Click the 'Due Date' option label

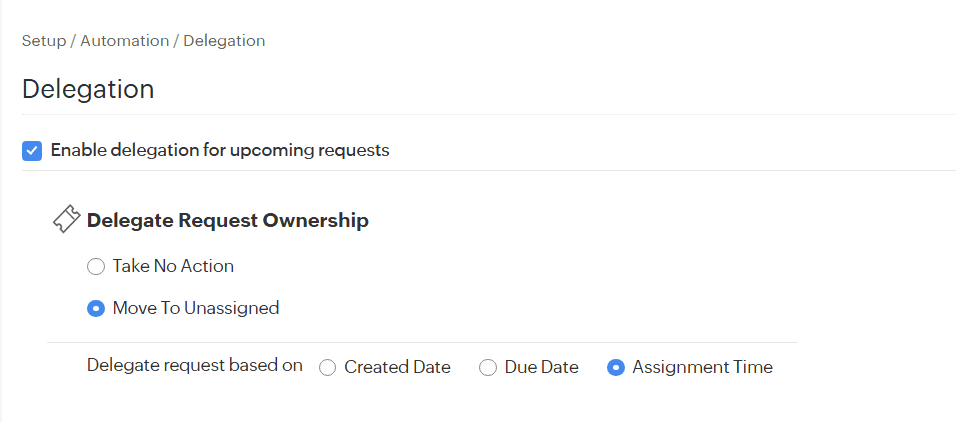541,368
